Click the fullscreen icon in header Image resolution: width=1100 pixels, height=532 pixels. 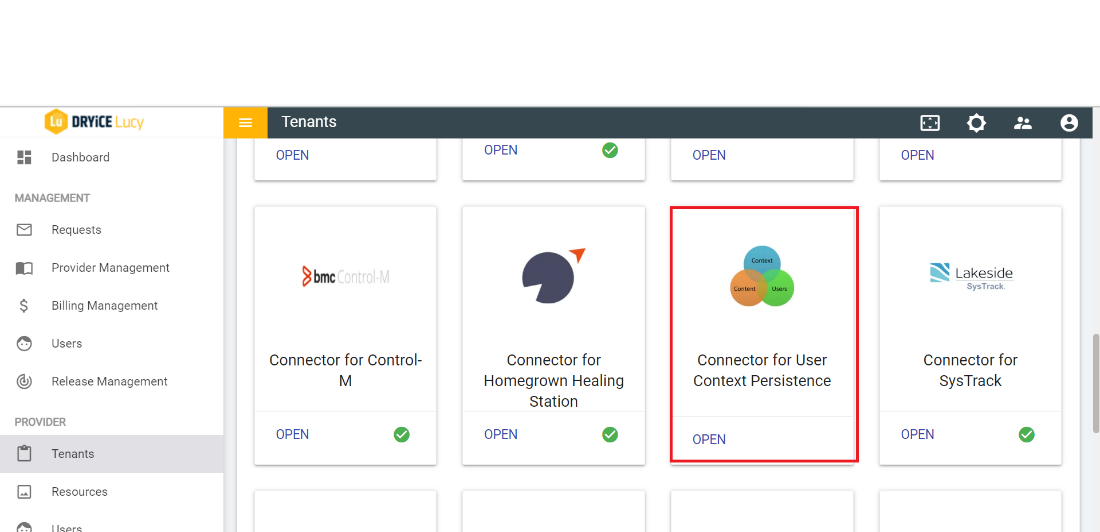pos(930,123)
